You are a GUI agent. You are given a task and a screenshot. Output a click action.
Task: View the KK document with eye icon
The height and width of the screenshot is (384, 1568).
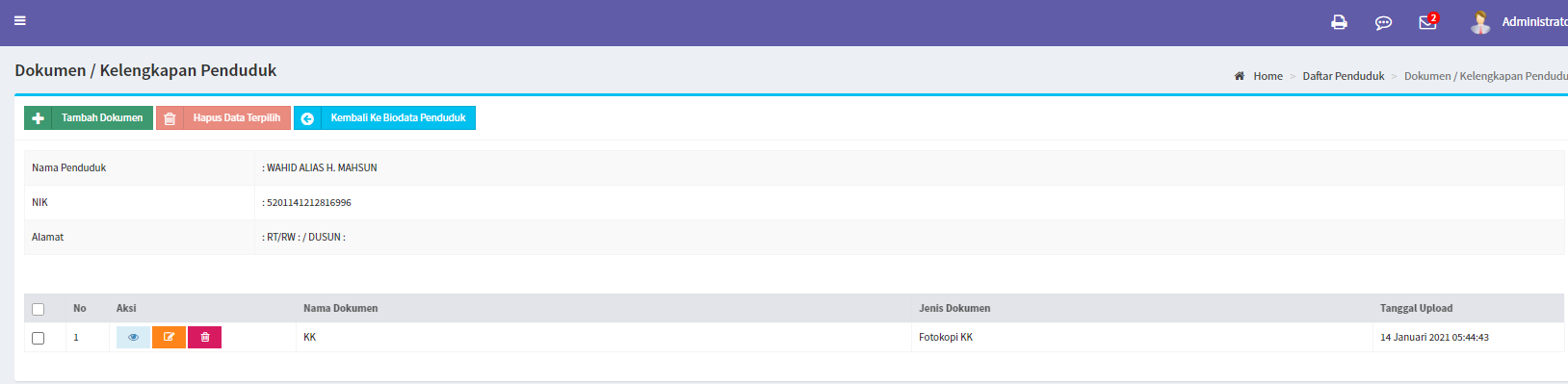point(133,337)
